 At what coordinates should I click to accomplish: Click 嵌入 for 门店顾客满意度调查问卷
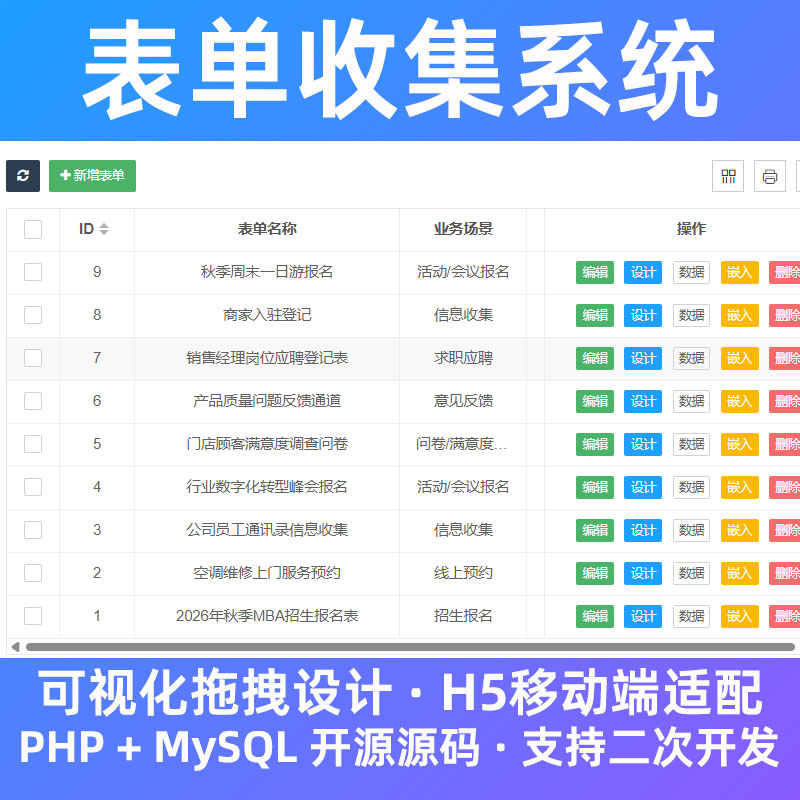click(x=740, y=444)
